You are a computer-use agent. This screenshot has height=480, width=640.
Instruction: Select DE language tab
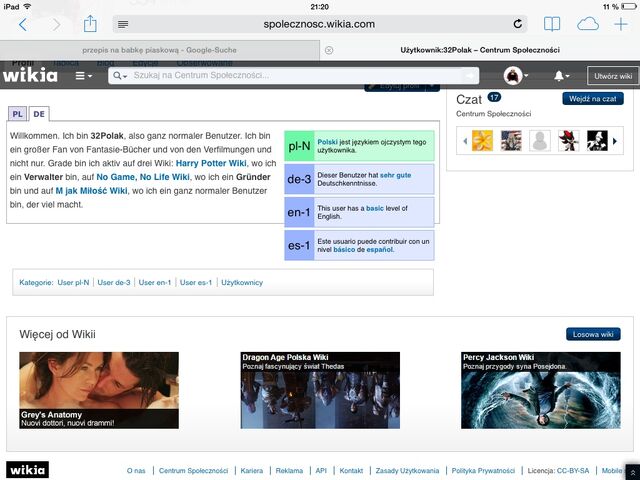click(39, 114)
